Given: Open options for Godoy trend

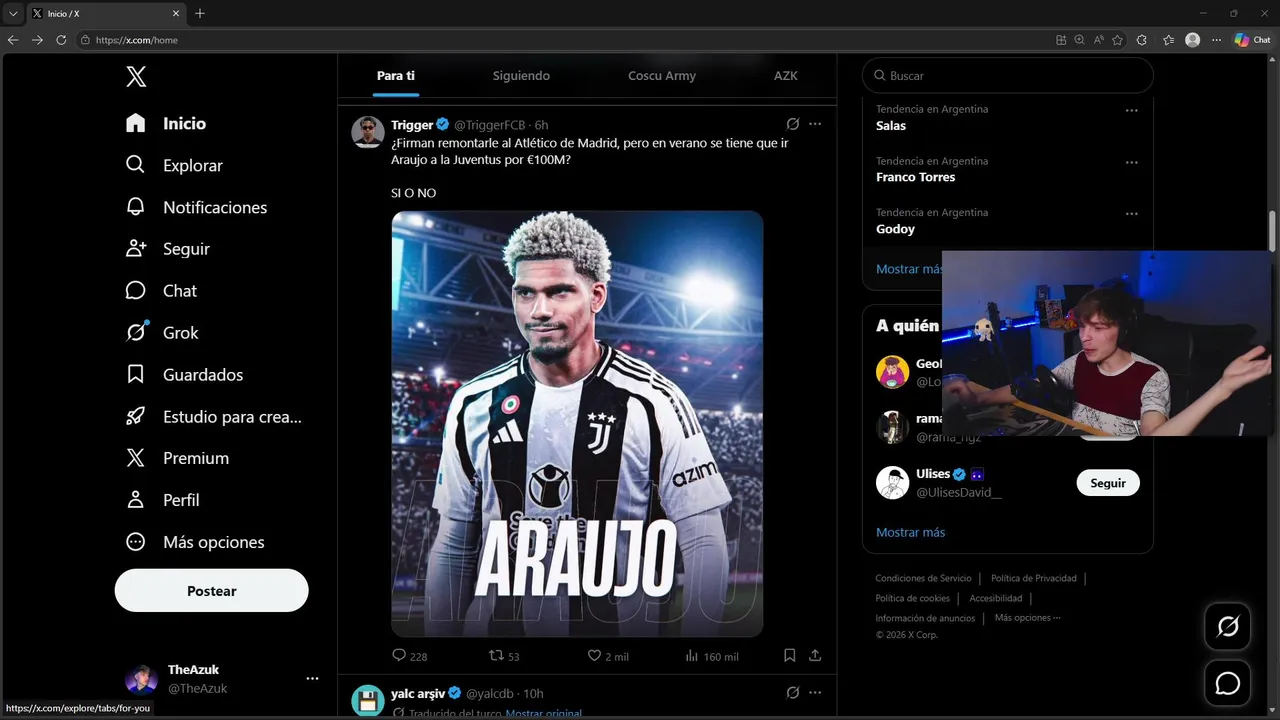Looking at the screenshot, I should (1131, 213).
